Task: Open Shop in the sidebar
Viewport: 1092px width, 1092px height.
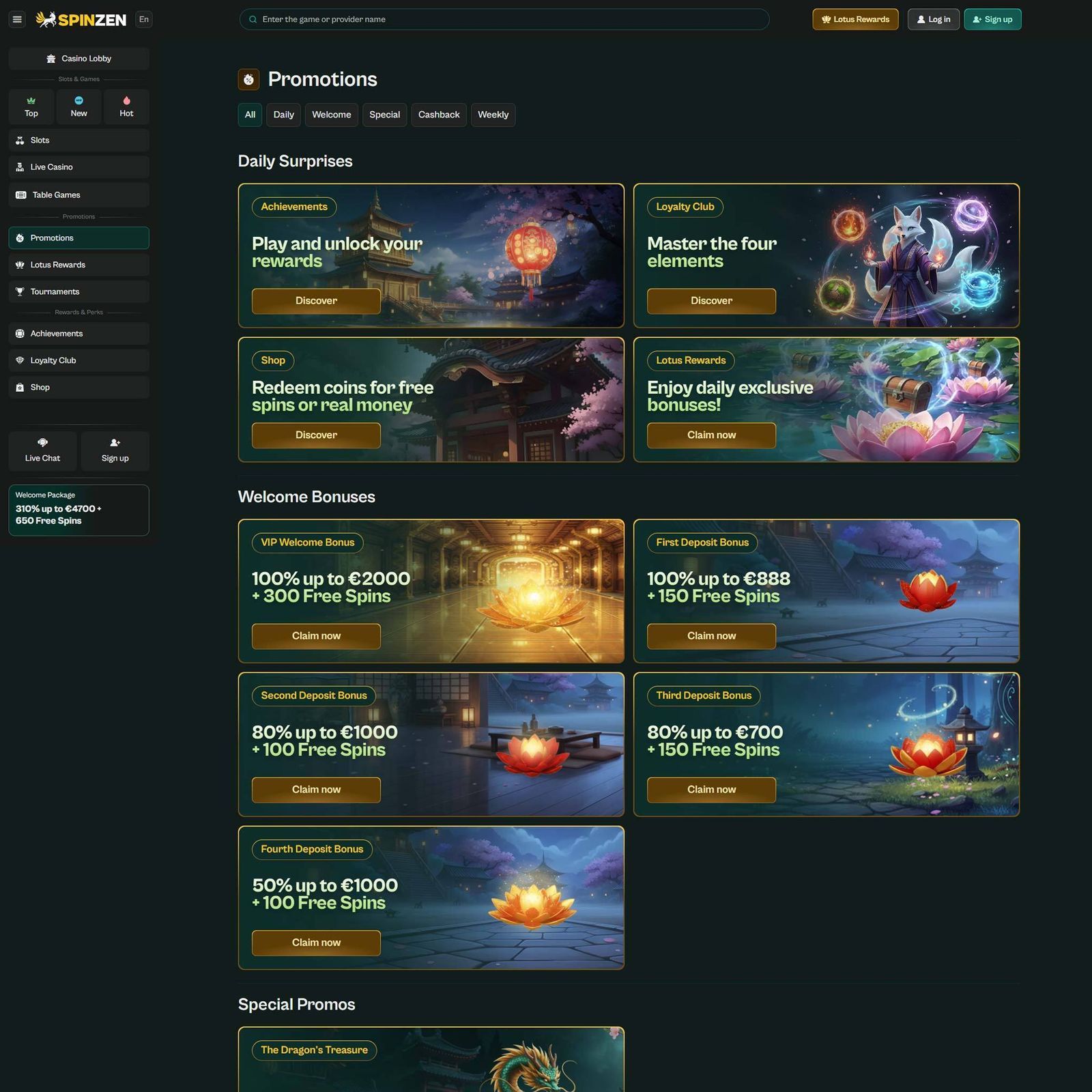Action: click(78, 387)
